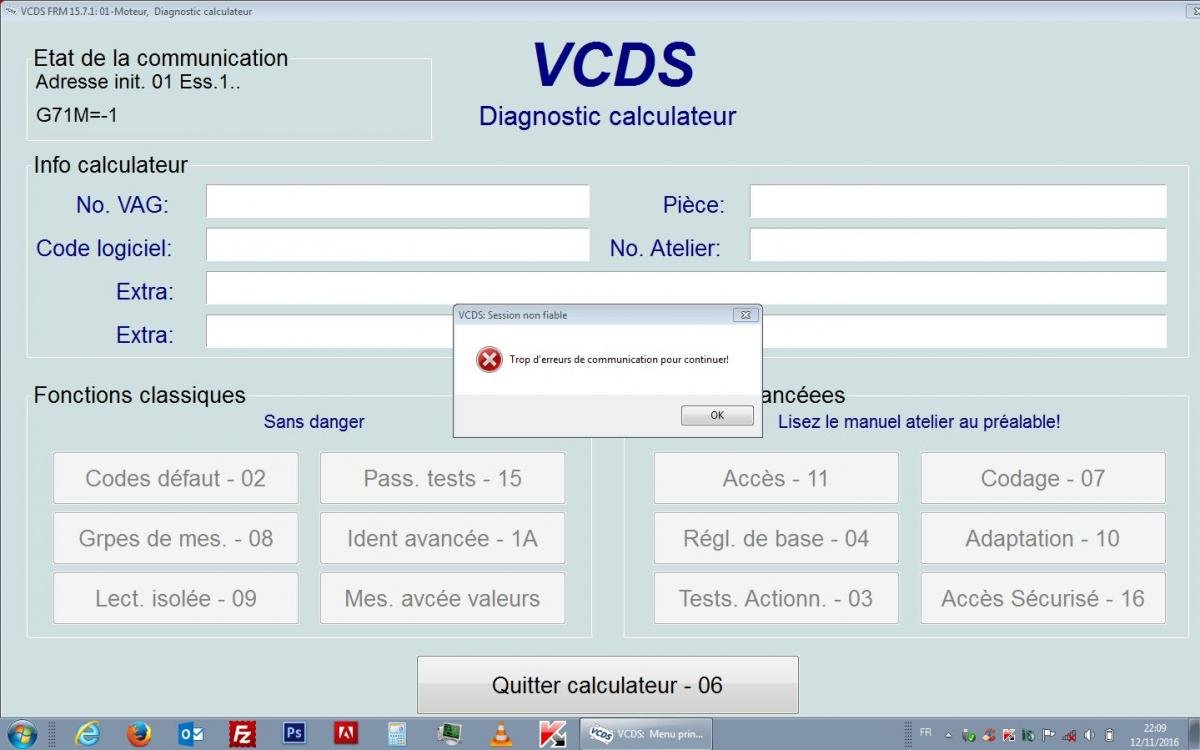Screen dimensions: 1200x750
Task: Open Outlook from the taskbar
Action: (190, 734)
